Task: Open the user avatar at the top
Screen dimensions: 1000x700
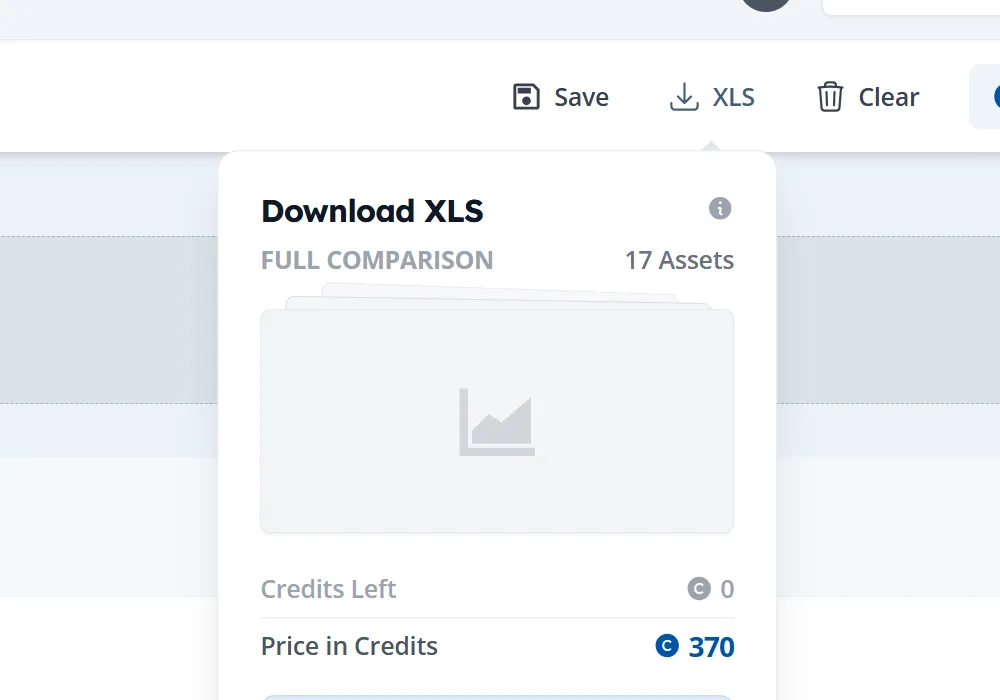Action: (x=766, y=4)
